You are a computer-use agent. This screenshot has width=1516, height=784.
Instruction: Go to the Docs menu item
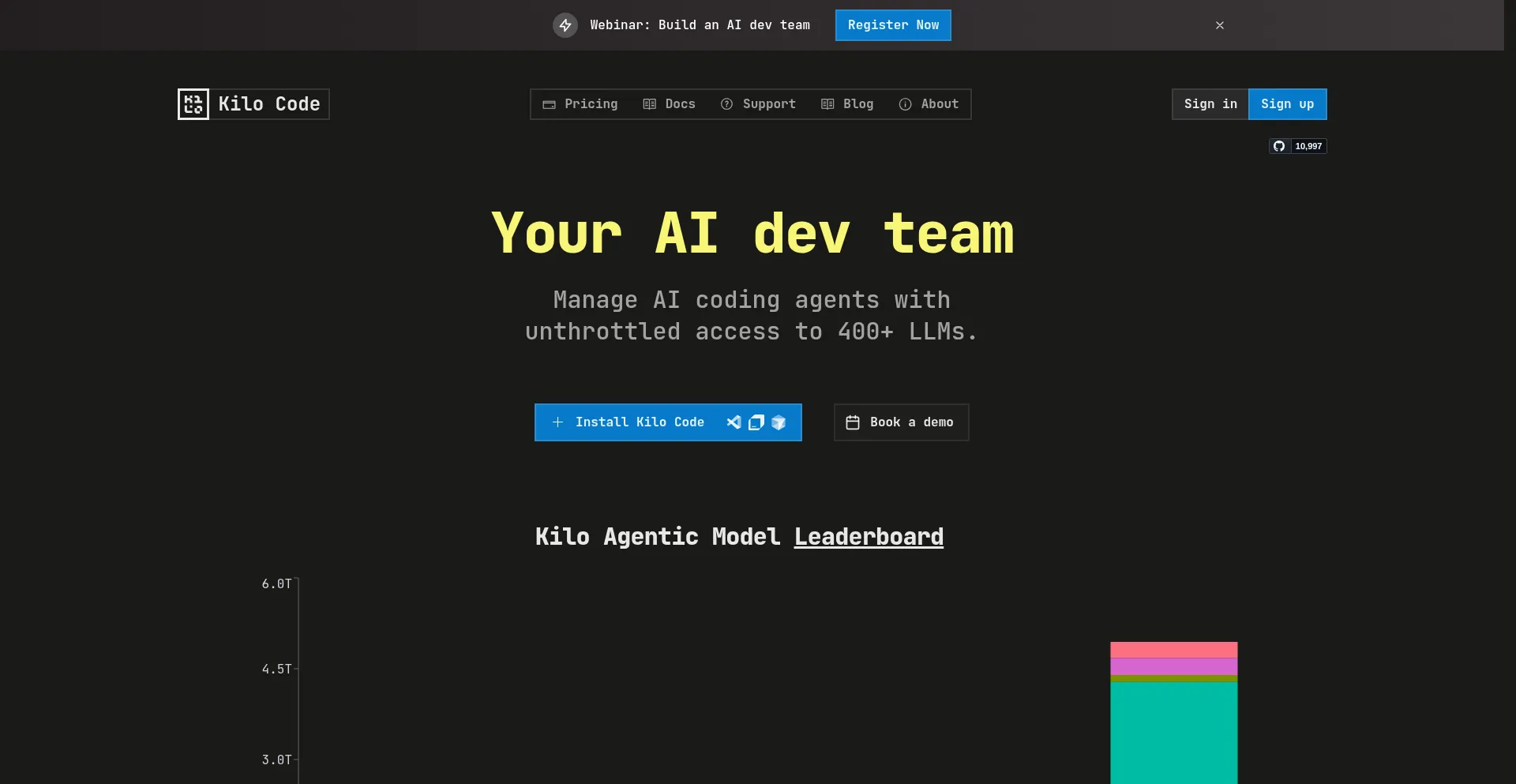(670, 104)
